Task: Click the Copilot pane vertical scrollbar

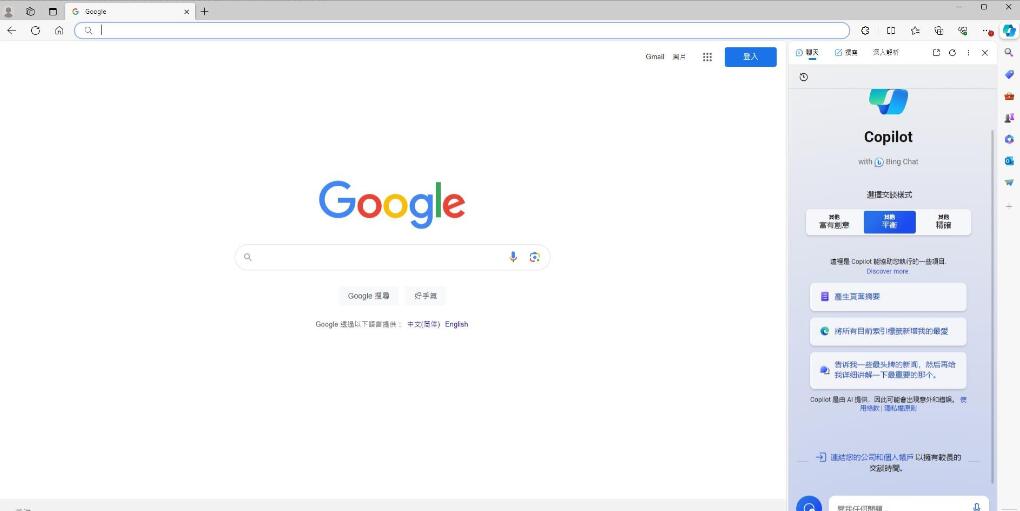Action: 993,306
